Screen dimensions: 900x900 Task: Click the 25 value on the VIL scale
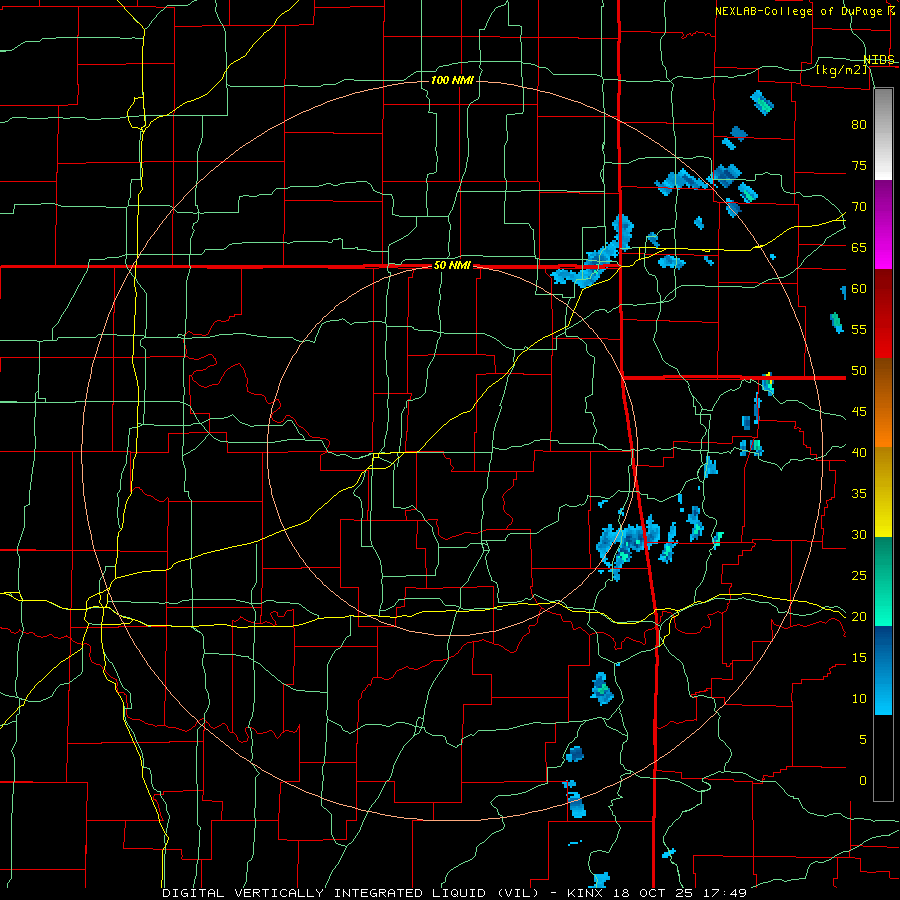(859, 576)
